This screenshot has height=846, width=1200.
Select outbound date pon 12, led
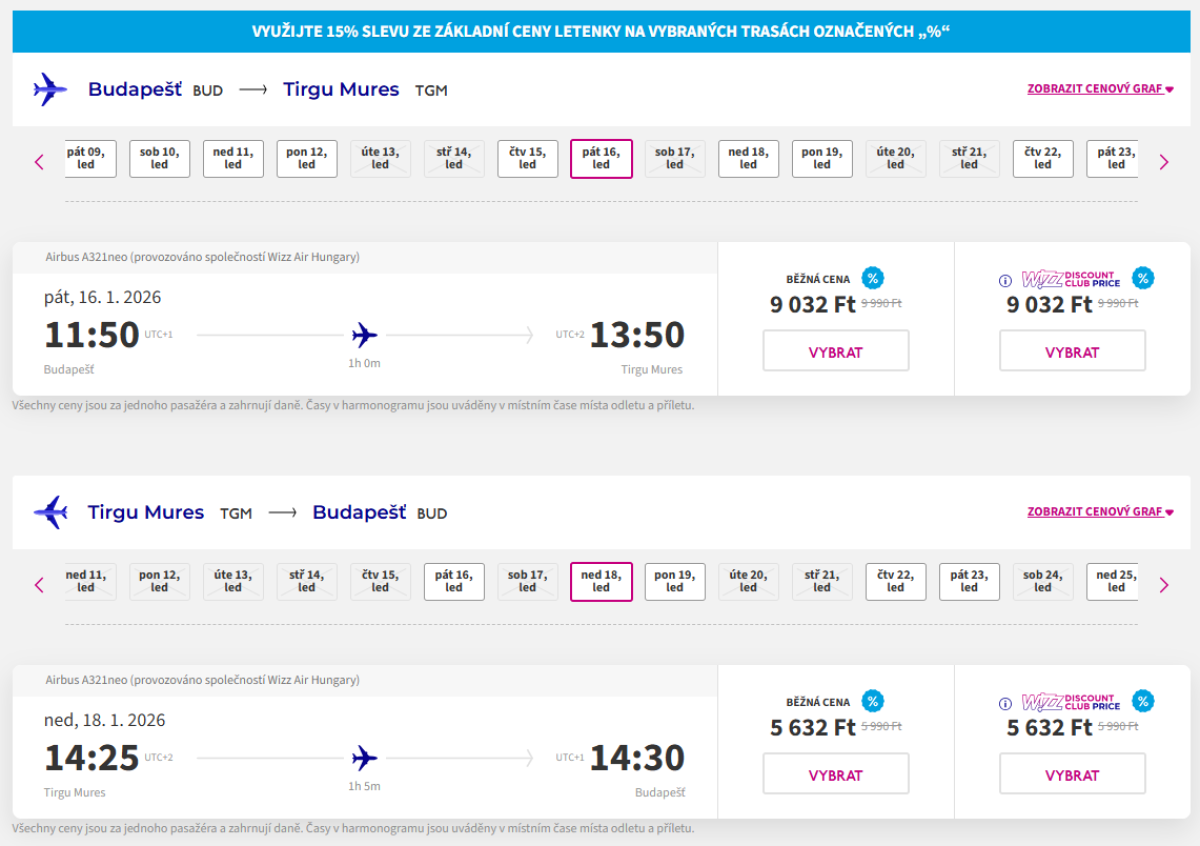pyautogui.click(x=306, y=159)
